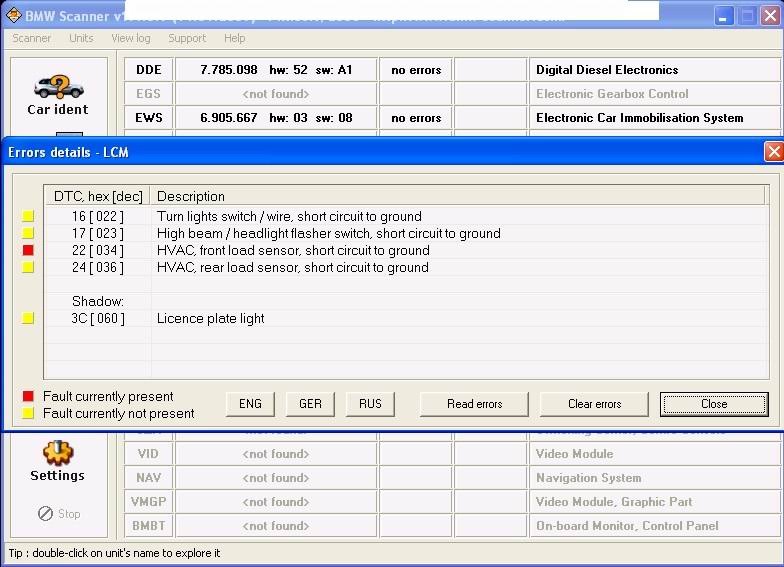Click the VMGP unit name cell
Viewport: 784px width, 567px height.
click(148, 502)
